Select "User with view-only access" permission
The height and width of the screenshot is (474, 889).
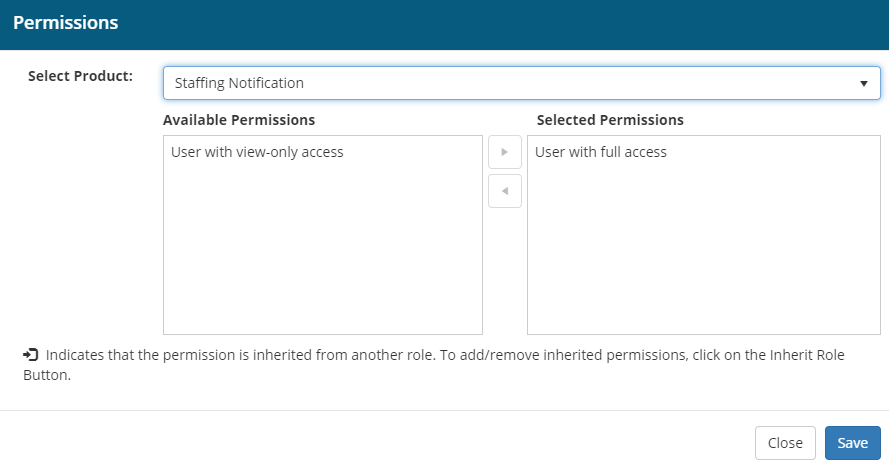click(257, 152)
